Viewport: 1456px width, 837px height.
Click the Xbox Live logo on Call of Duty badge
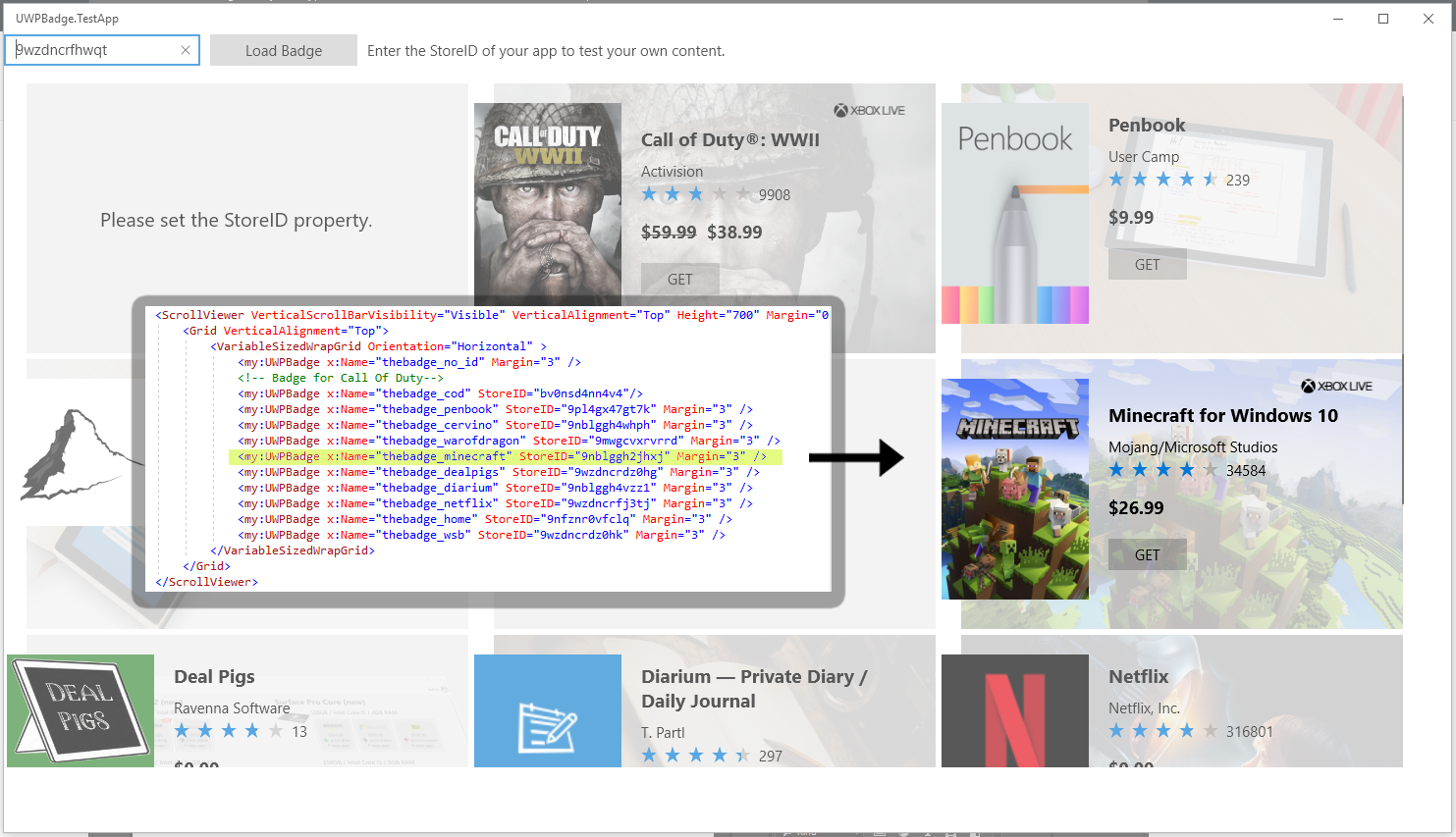(869, 111)
